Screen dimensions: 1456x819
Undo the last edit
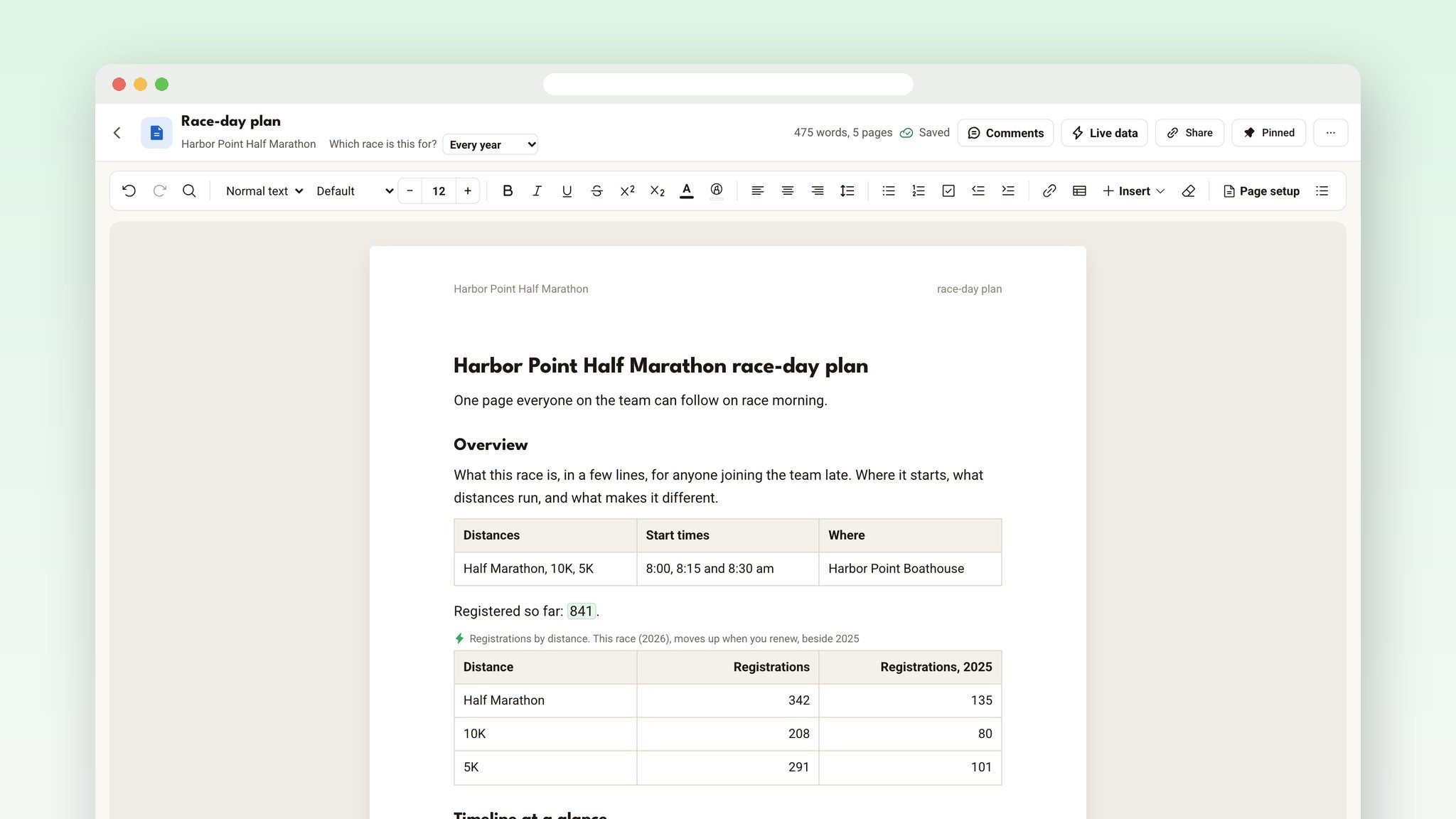(x=129, y=191)
